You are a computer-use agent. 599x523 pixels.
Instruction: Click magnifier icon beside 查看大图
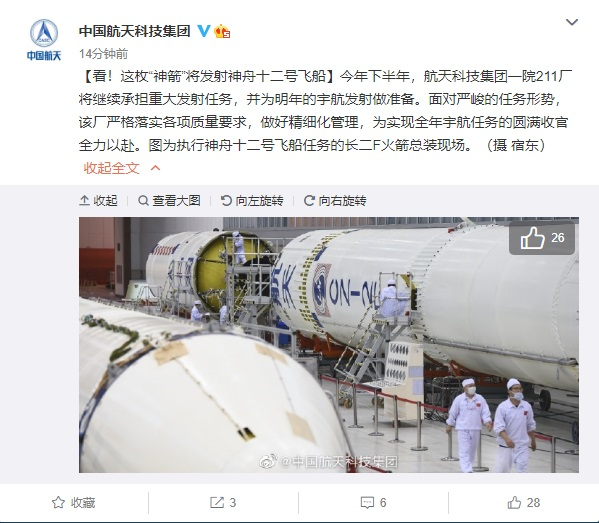pos(143,201)
